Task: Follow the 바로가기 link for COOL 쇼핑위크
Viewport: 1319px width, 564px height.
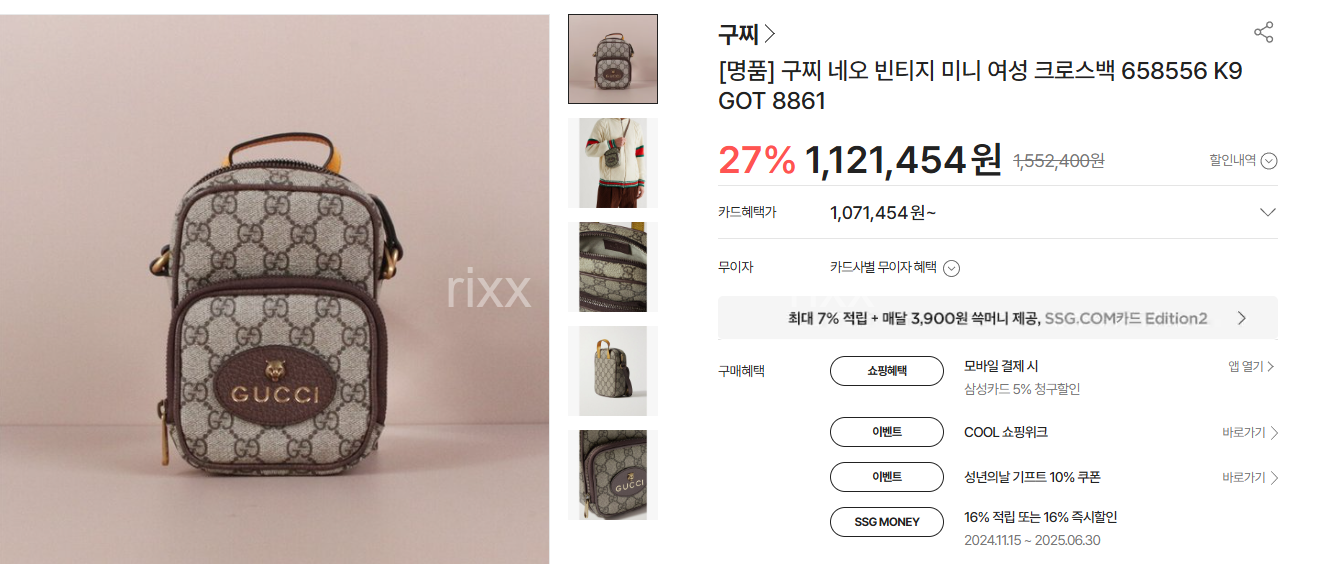Action: [x=1250, y=433]
